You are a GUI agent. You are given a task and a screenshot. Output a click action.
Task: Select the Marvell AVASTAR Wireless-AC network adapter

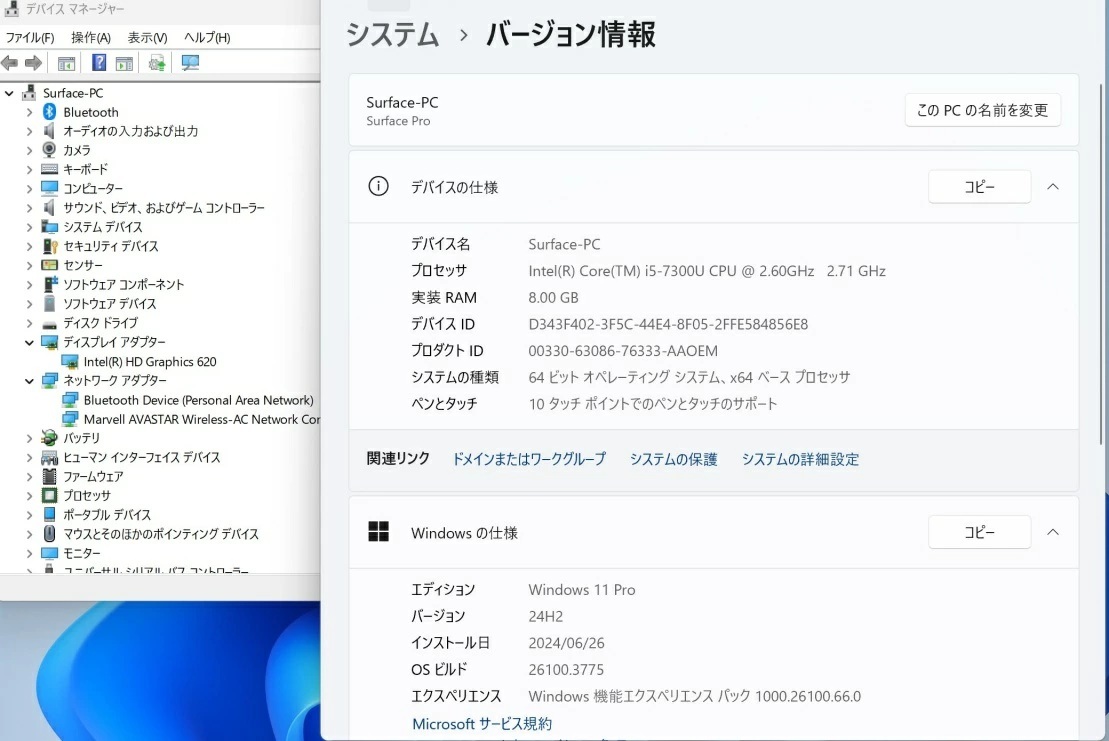coord(185,418)
